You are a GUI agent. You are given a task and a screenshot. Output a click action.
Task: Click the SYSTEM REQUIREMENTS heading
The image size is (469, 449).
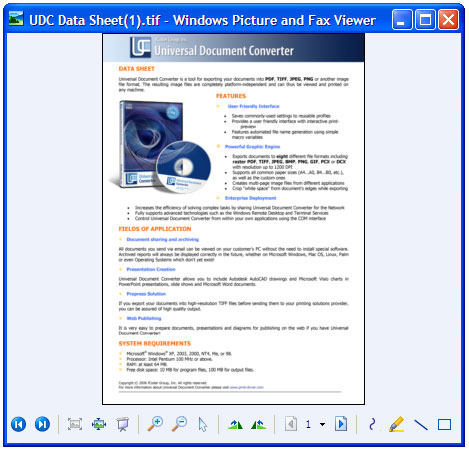pyautogui.click(x=155, y=344)
